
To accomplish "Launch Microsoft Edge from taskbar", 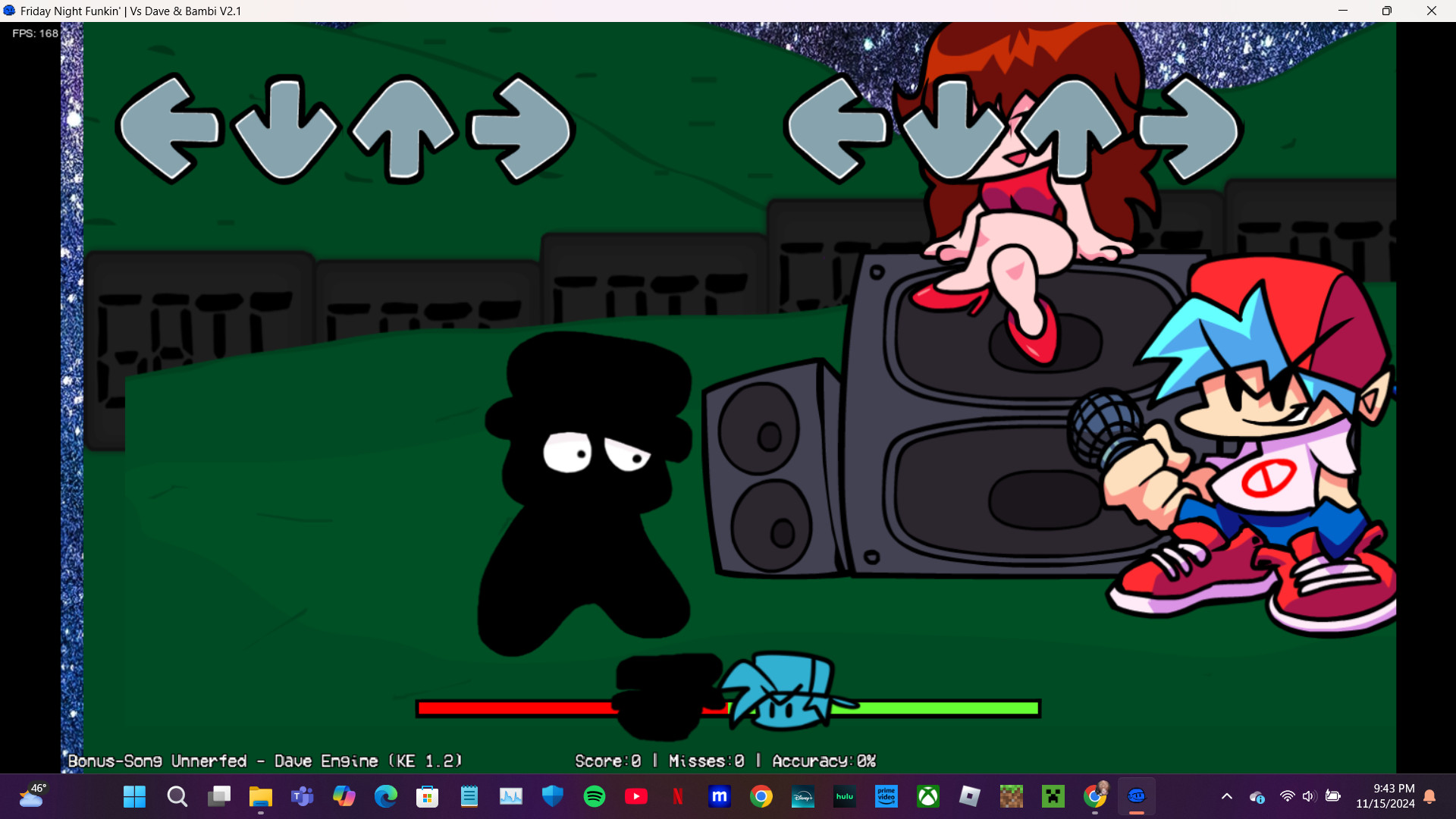I will point(386,796).
